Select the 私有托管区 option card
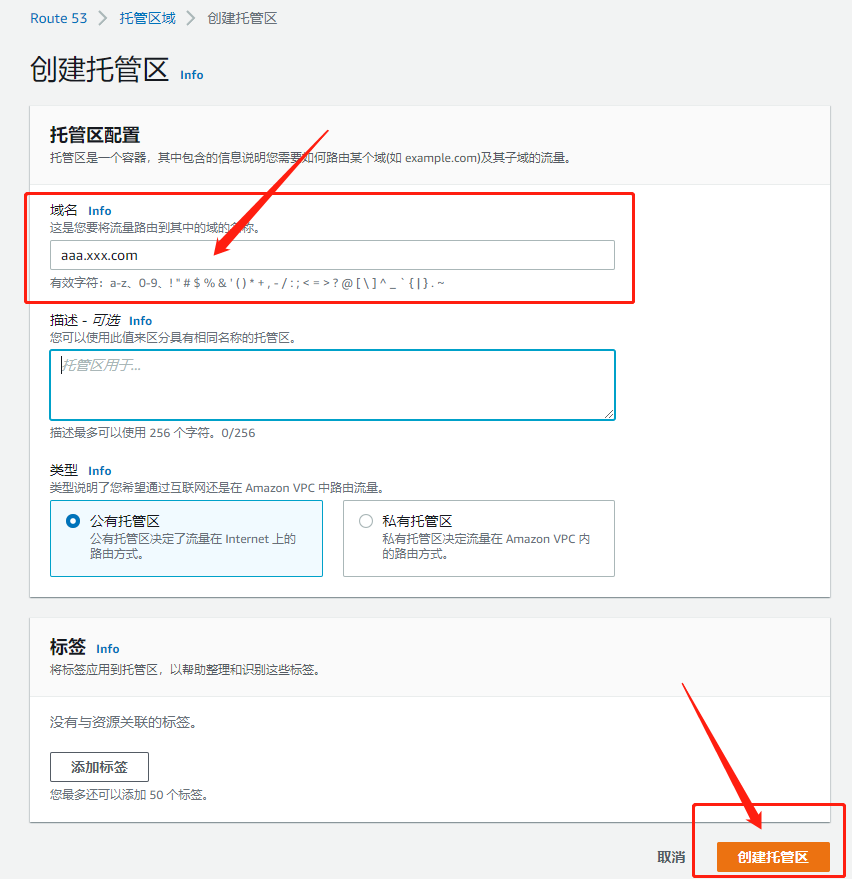This screenshot has width=852, height=879. 478,538
